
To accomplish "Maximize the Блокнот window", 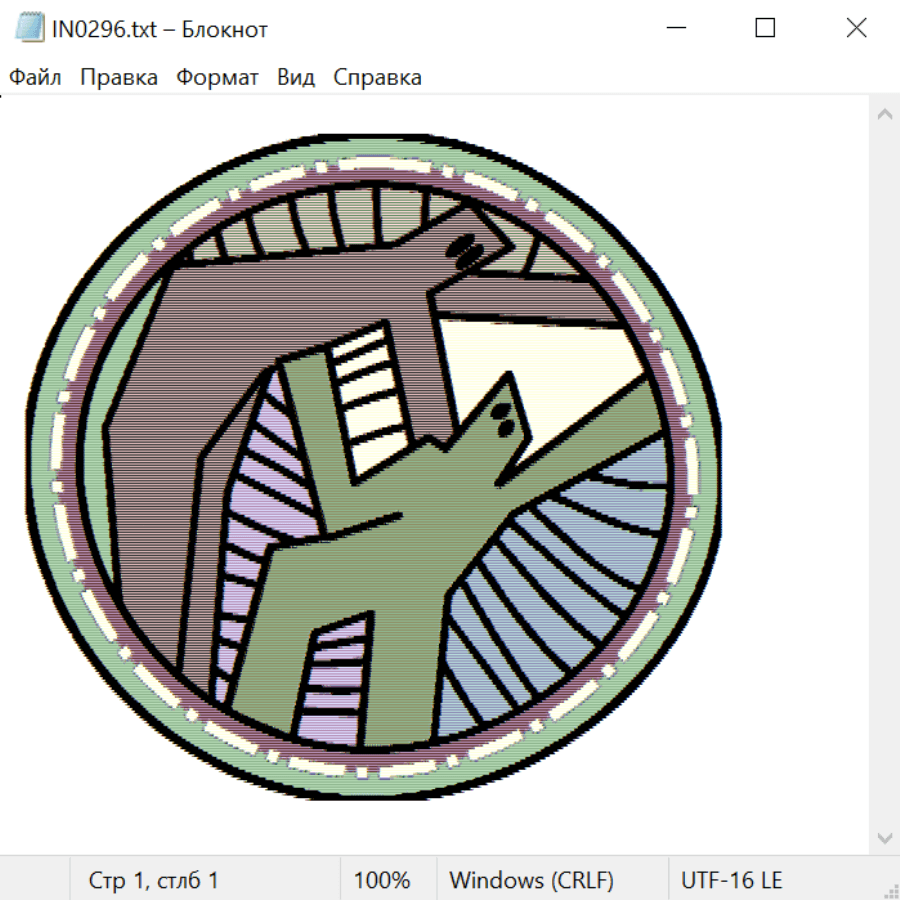I will pyautogui.click(x=765, y=29).
